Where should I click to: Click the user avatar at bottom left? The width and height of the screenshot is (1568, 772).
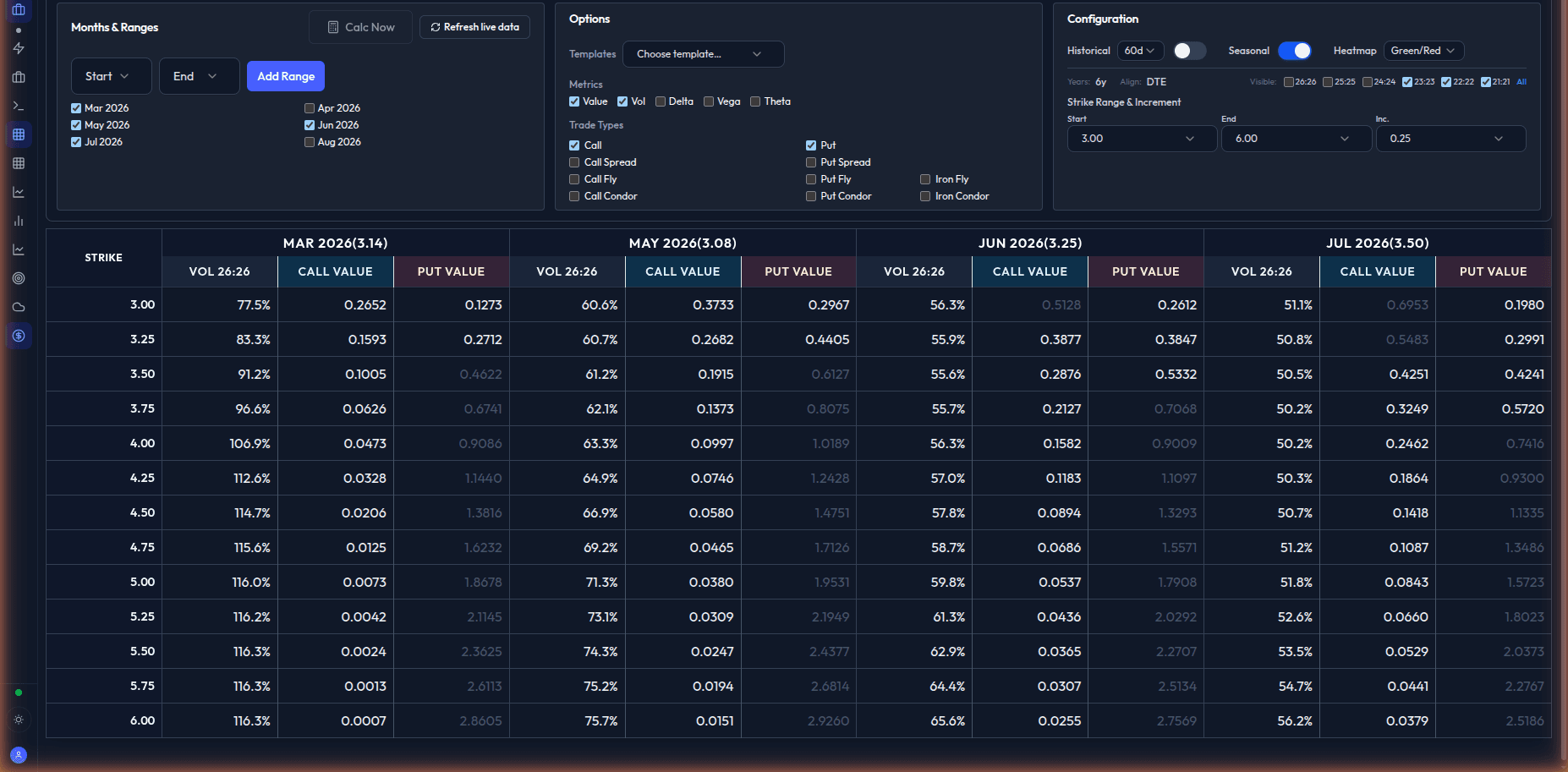19,755
